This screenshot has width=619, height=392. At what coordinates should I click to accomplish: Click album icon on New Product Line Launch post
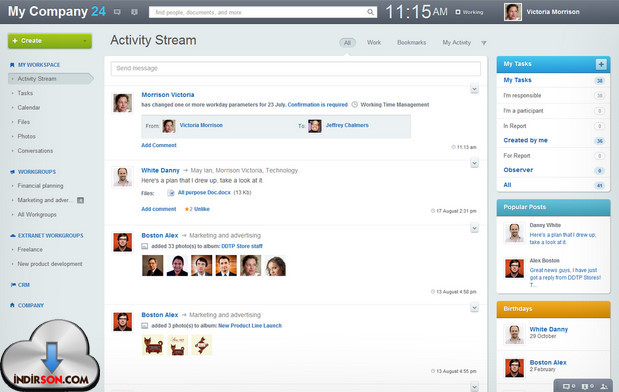[145, 326]
